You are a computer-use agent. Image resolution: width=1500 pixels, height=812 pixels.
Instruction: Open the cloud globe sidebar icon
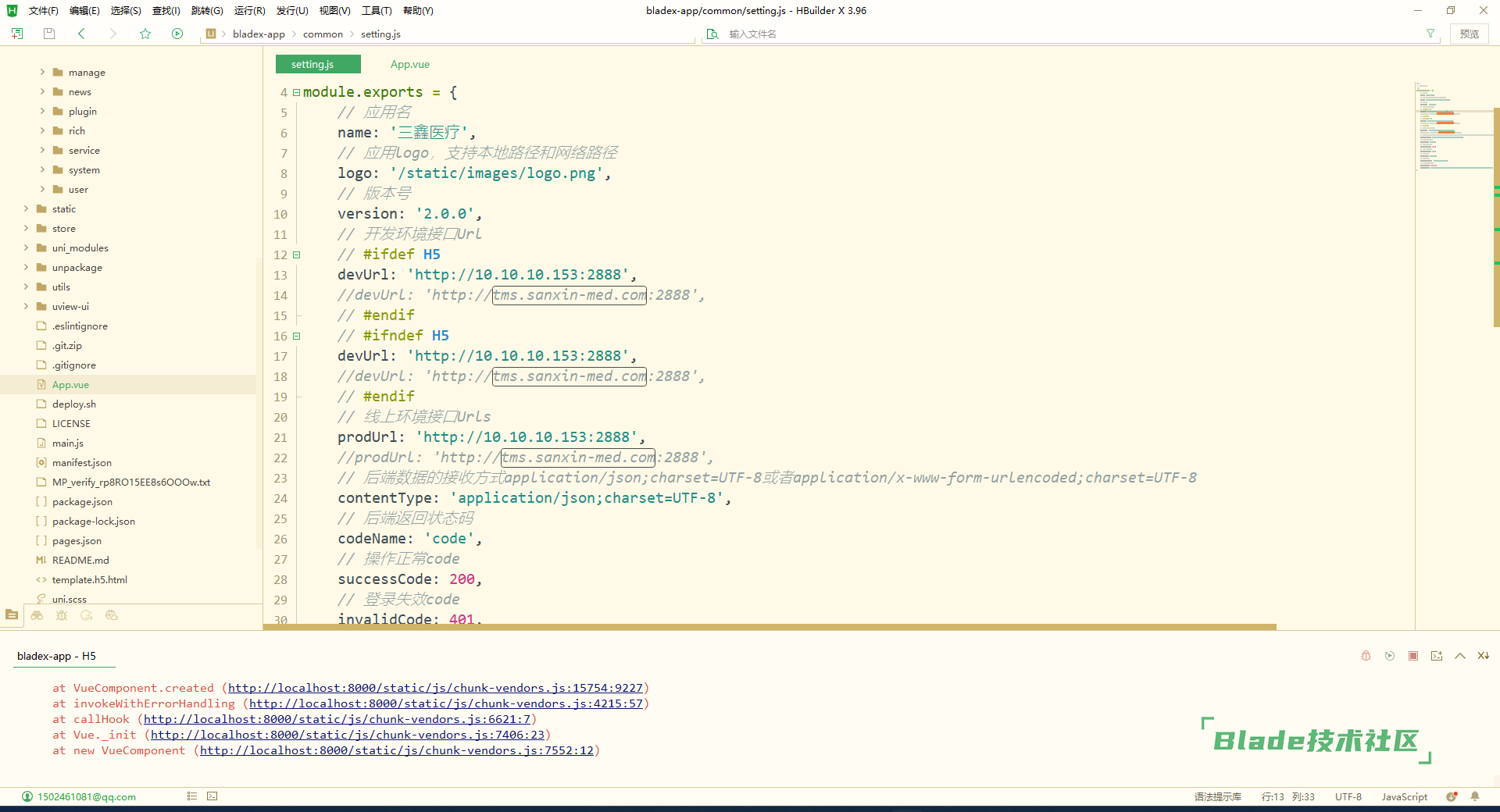pyautogui.click(x=112, y=615)
